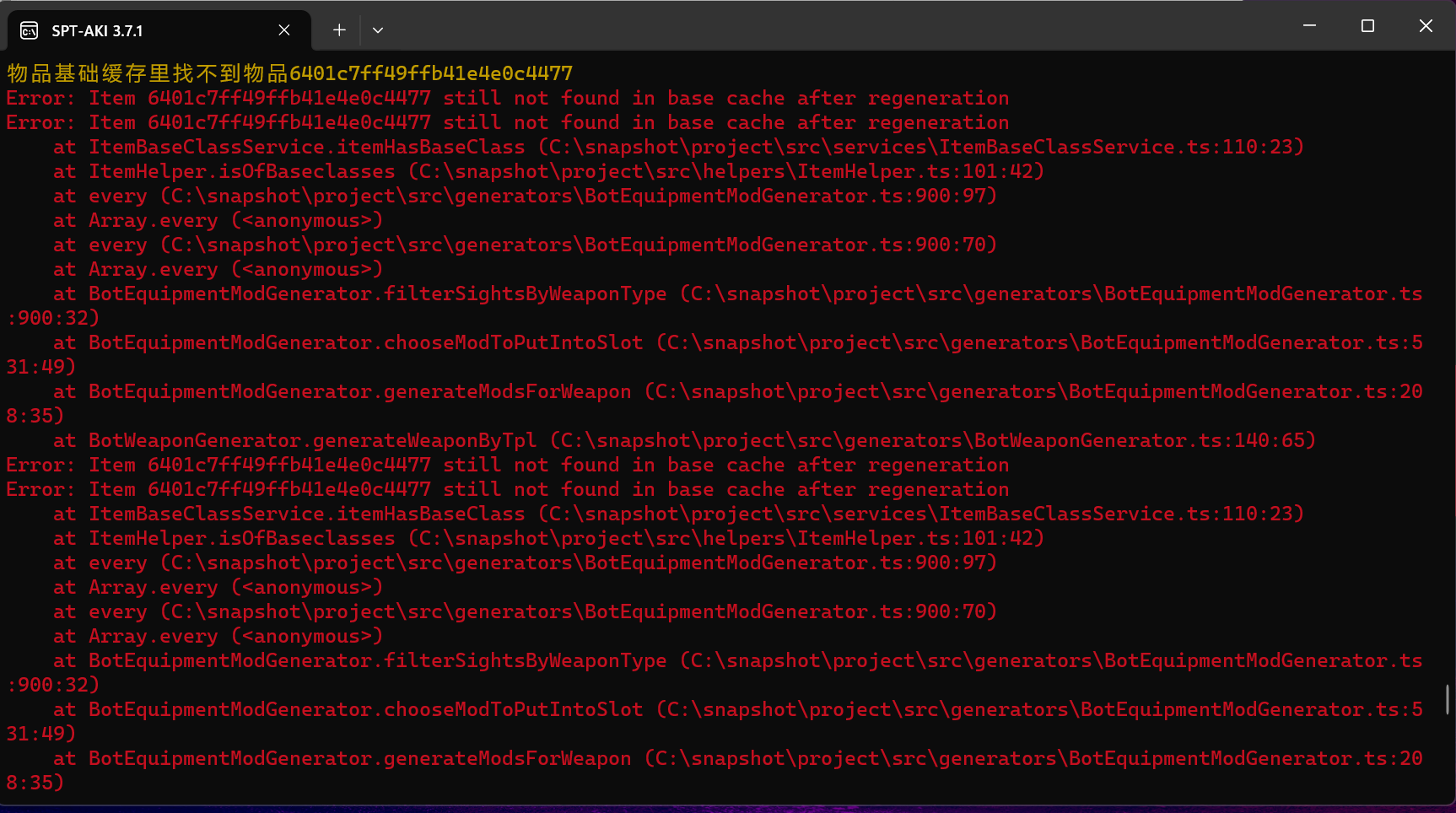Minimize the terminal window

click(x=1309, y=26)
